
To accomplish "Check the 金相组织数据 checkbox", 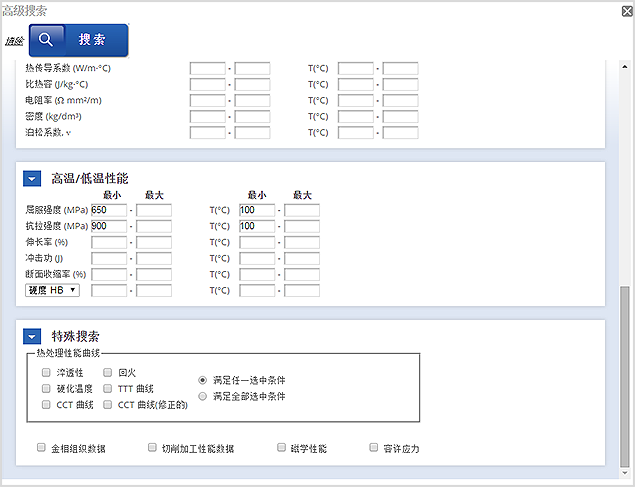I will [41, 448].
